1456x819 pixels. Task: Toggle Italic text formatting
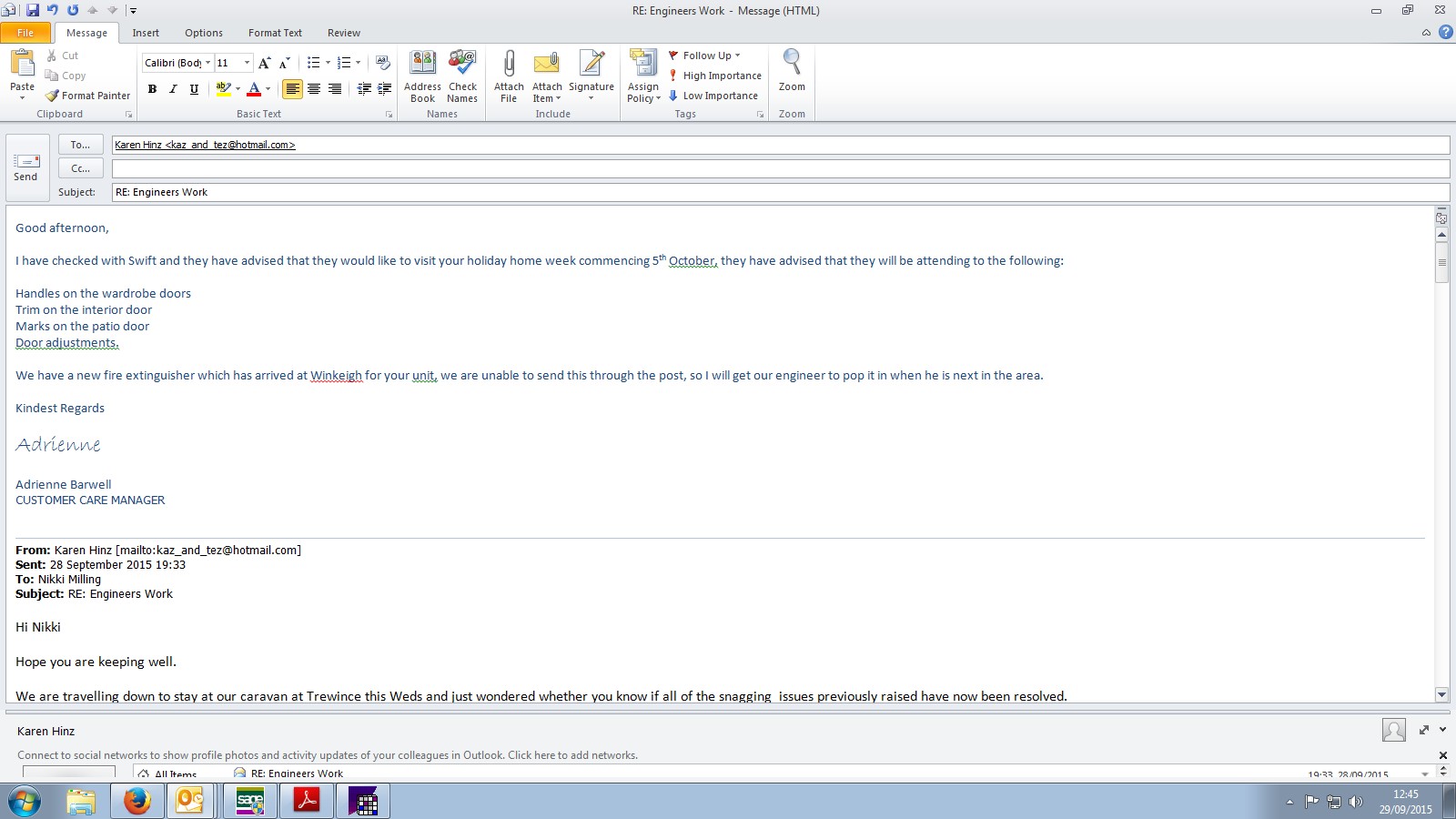click(173, 89)
